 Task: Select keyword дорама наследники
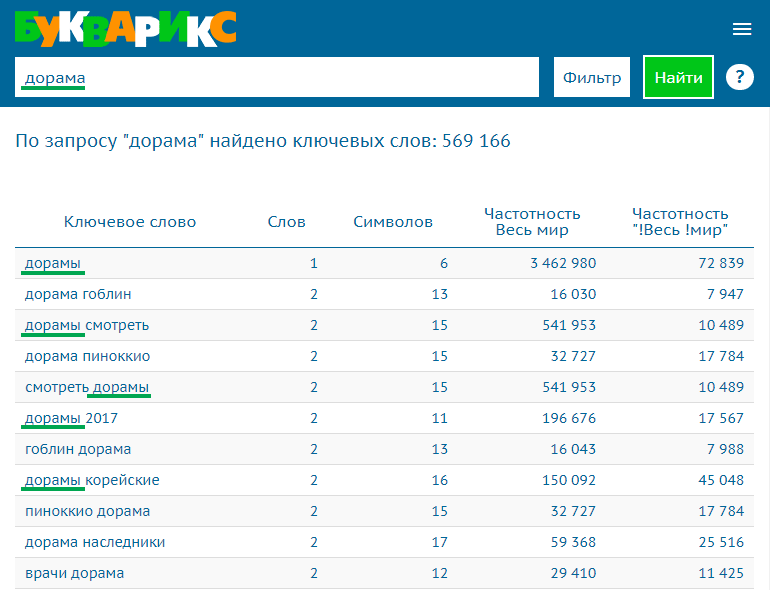[95, 542]
